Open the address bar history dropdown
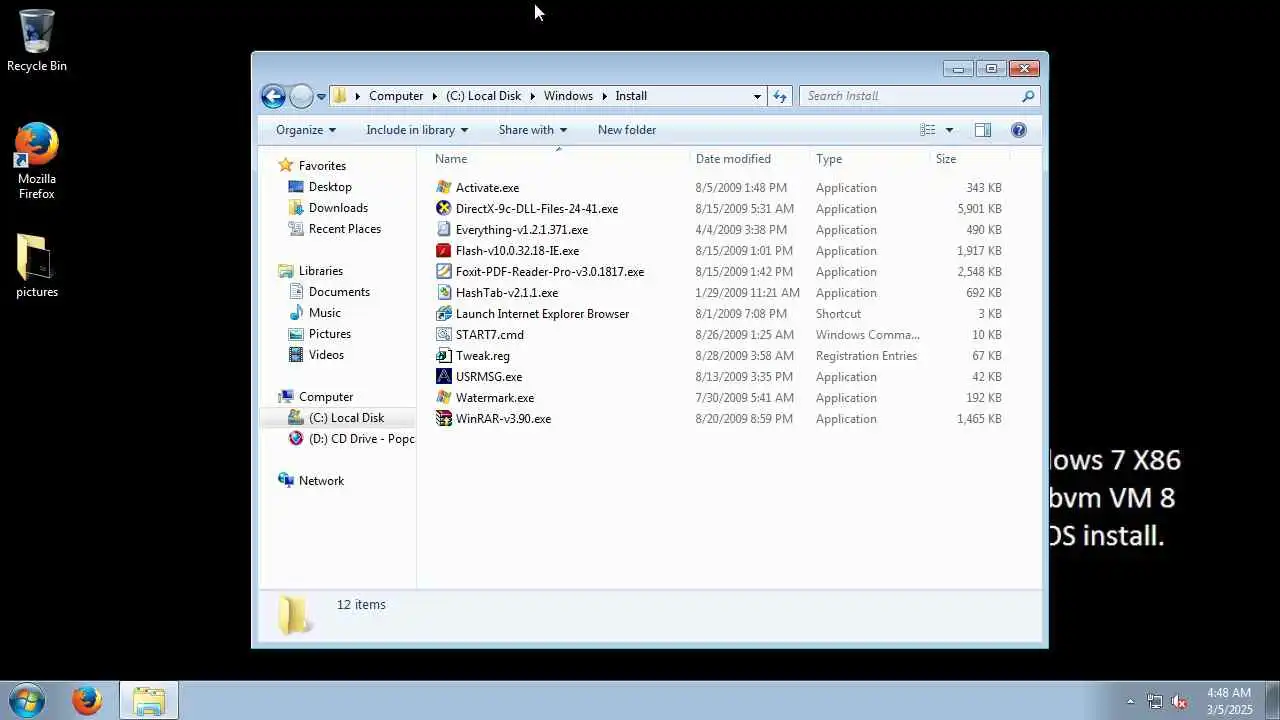Viewport: 1280px width, 720px height. [757, 96]
